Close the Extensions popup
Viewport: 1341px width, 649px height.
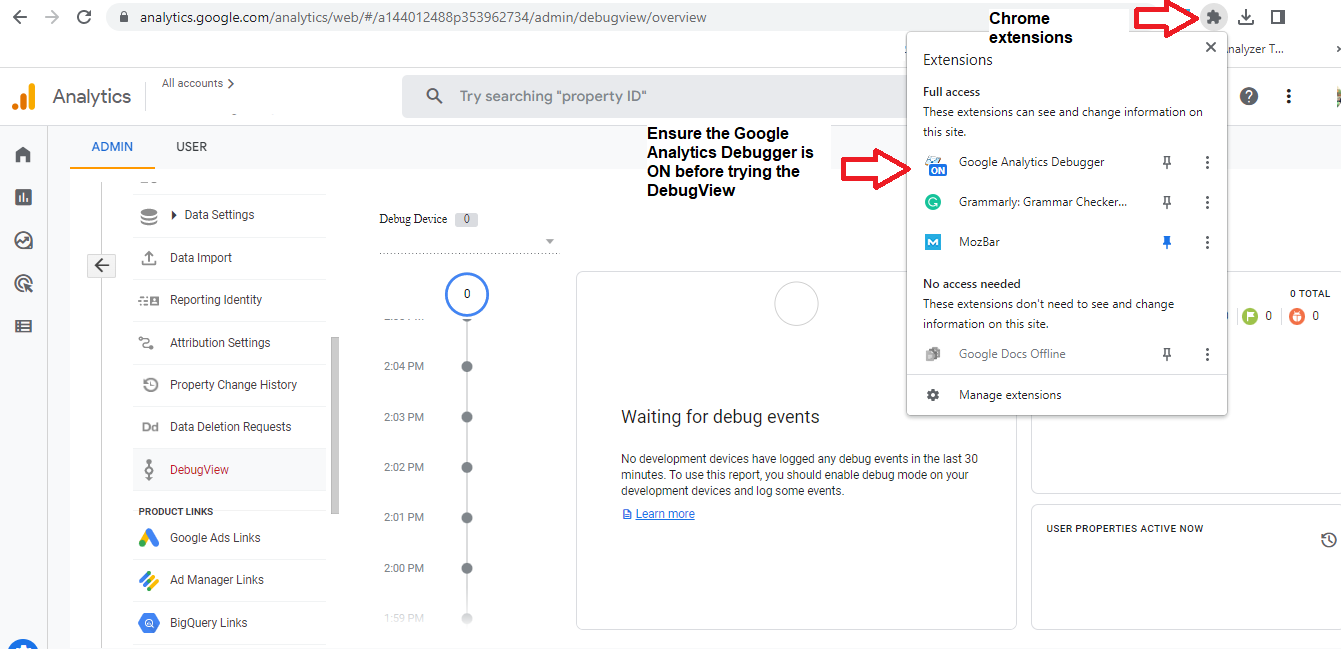1211,47
